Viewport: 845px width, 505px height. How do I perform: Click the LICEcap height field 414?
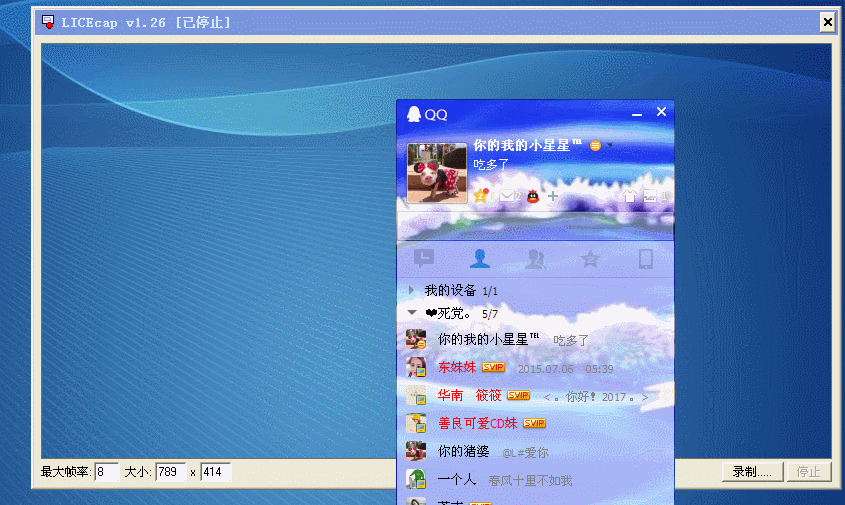coord(216,472)
